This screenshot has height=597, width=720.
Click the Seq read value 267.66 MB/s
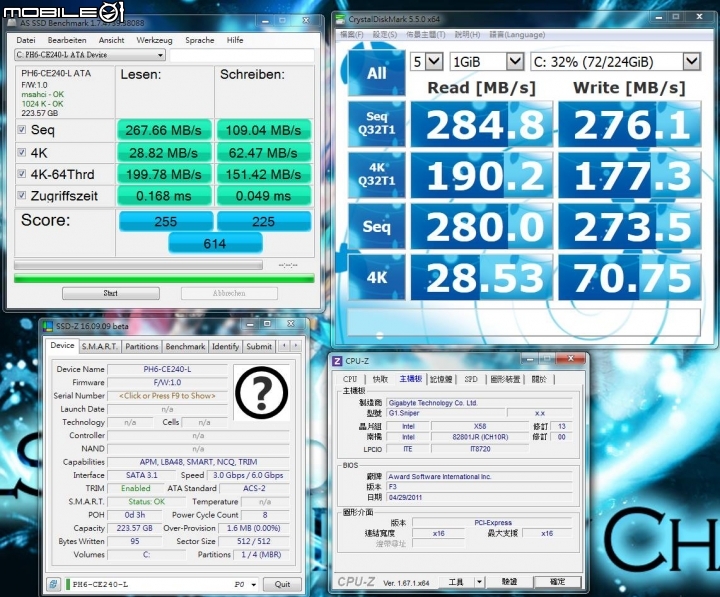(x=164, y=130)
